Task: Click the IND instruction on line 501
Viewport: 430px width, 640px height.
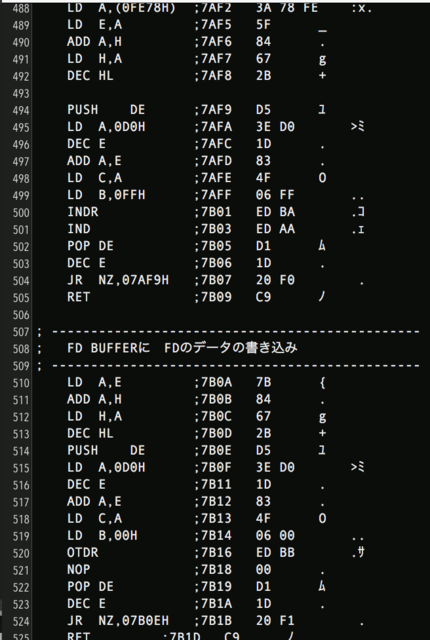Action: [x=79, y=229]
